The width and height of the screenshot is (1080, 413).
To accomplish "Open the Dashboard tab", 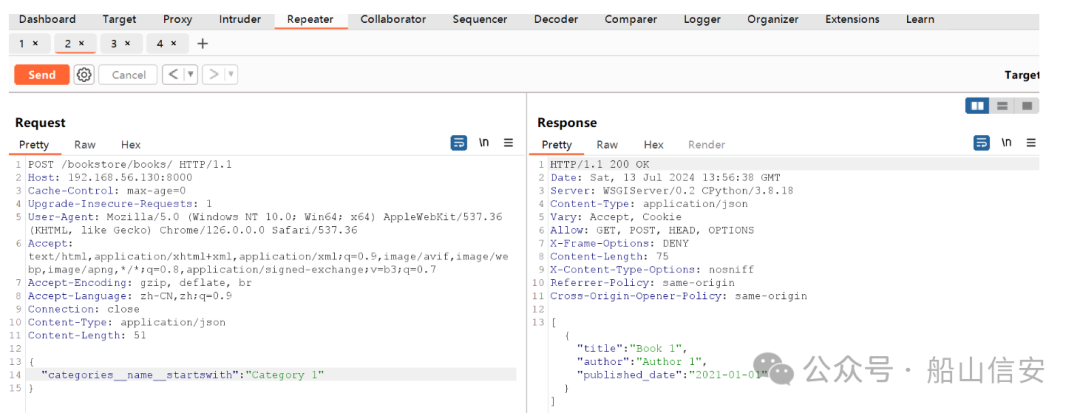I will [48, 19].
